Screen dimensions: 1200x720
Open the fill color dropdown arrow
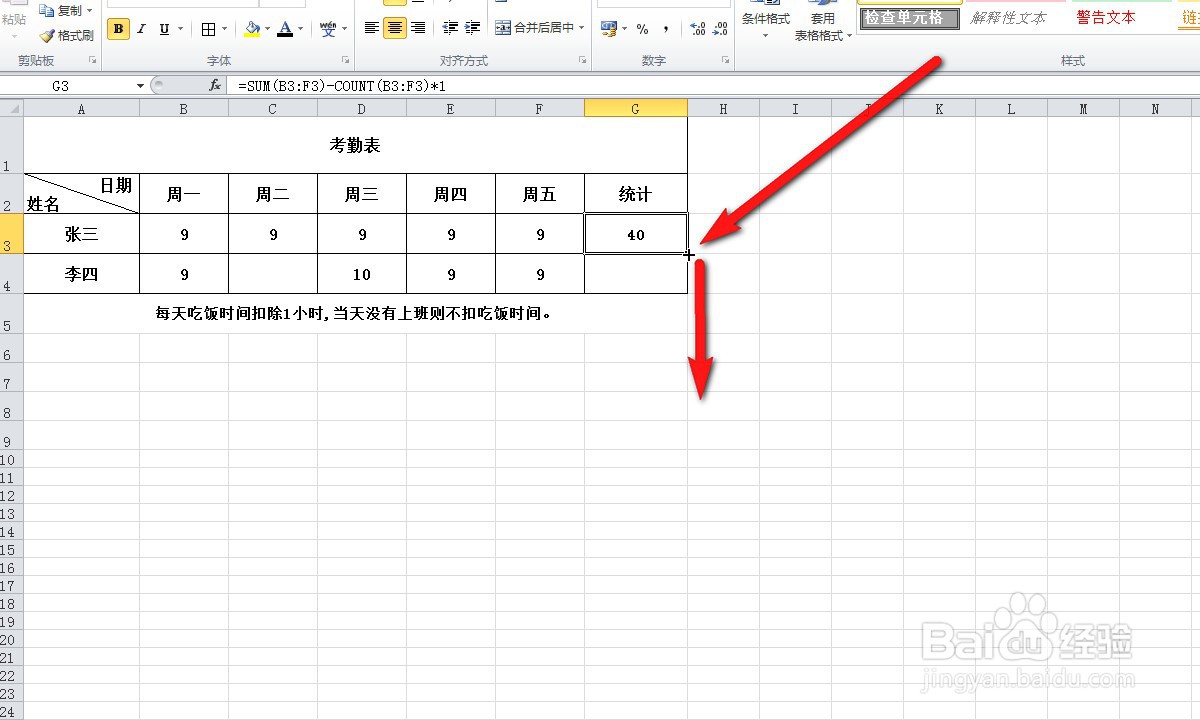[x=266, y=29]
